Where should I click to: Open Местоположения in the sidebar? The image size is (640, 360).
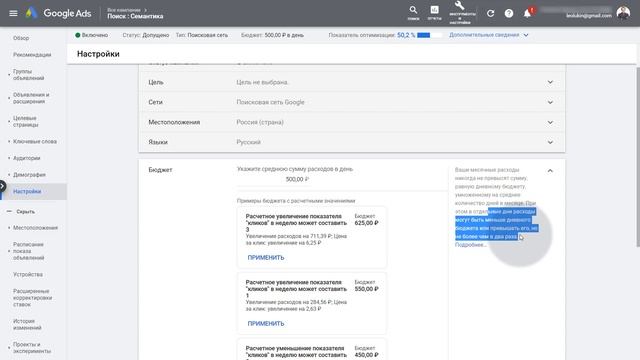coord(35,228)
